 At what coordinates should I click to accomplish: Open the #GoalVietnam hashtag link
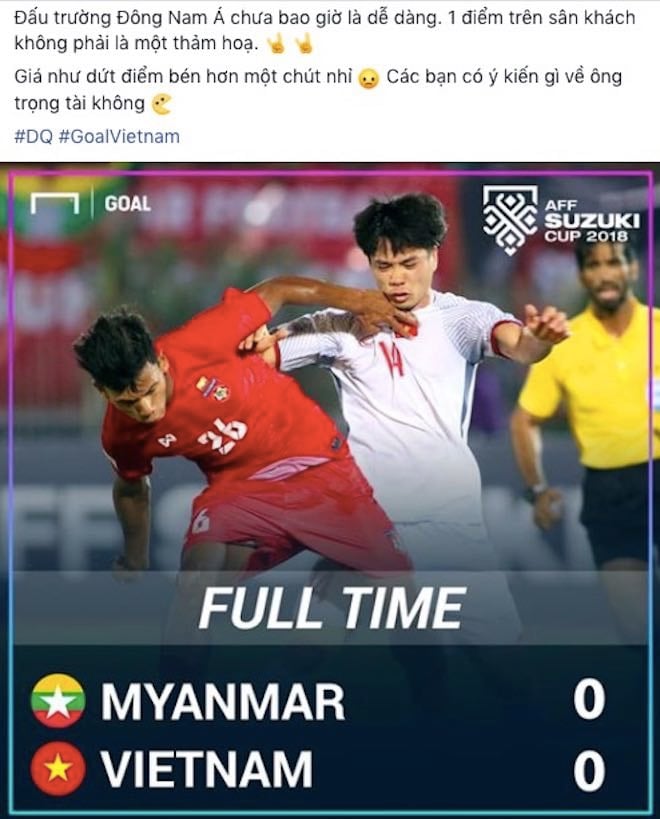click(x=119, y=137)
